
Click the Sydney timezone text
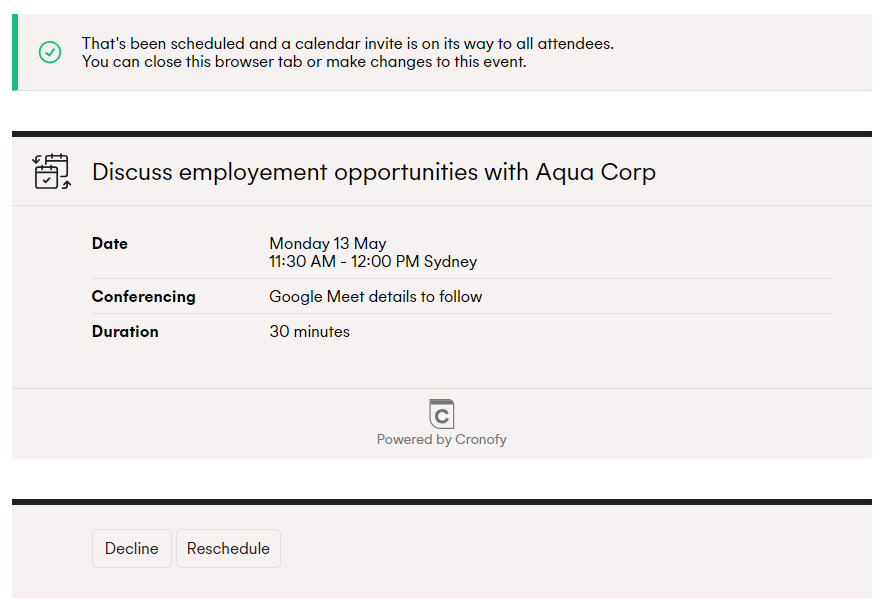point(451,261)
